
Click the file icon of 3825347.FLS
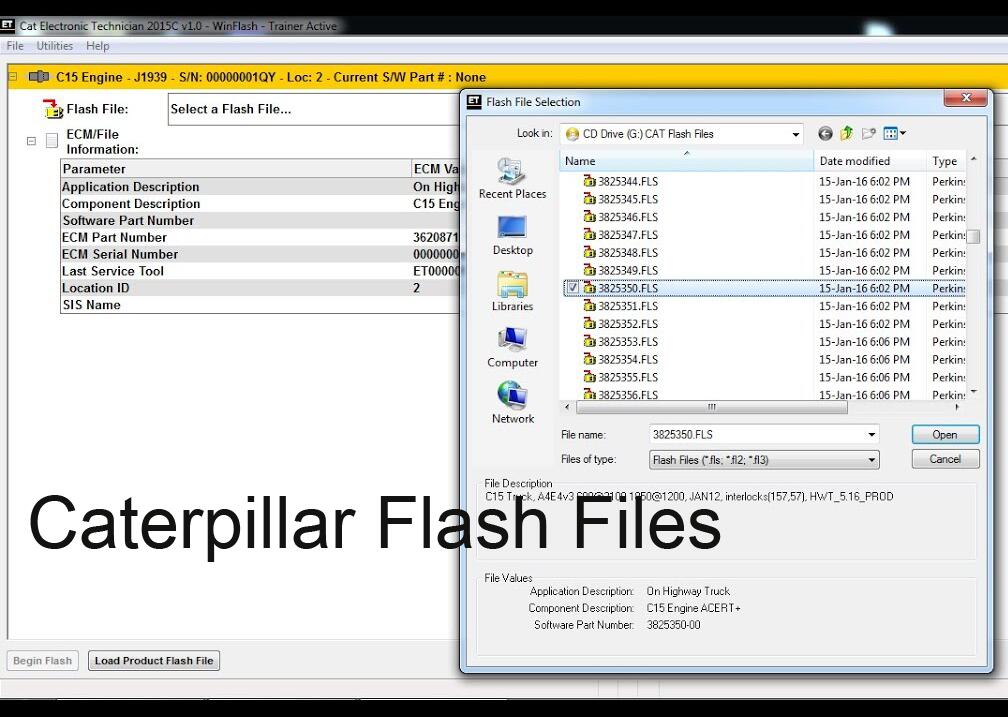pyautogui.click(x=589, y=235)
